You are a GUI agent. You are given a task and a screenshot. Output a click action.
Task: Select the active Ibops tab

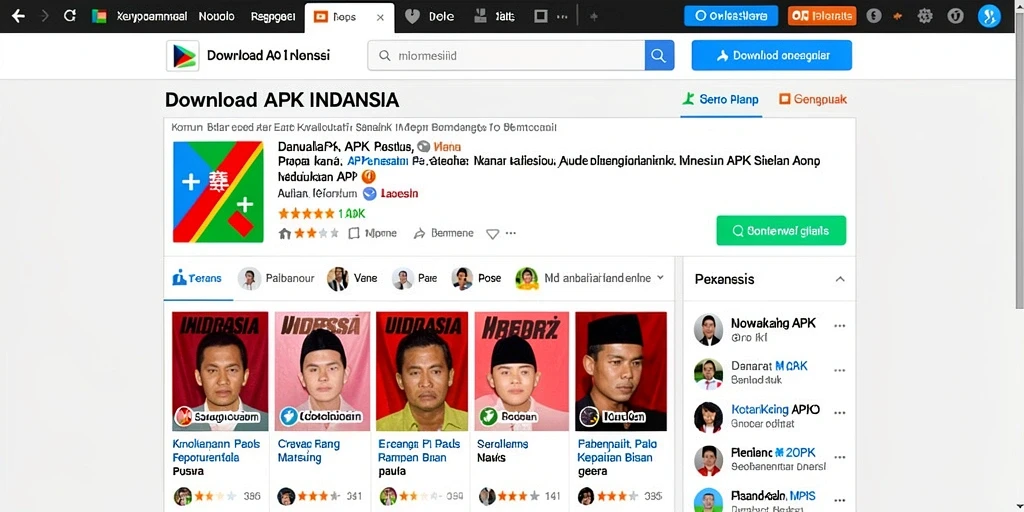click(x=349, y=18)
